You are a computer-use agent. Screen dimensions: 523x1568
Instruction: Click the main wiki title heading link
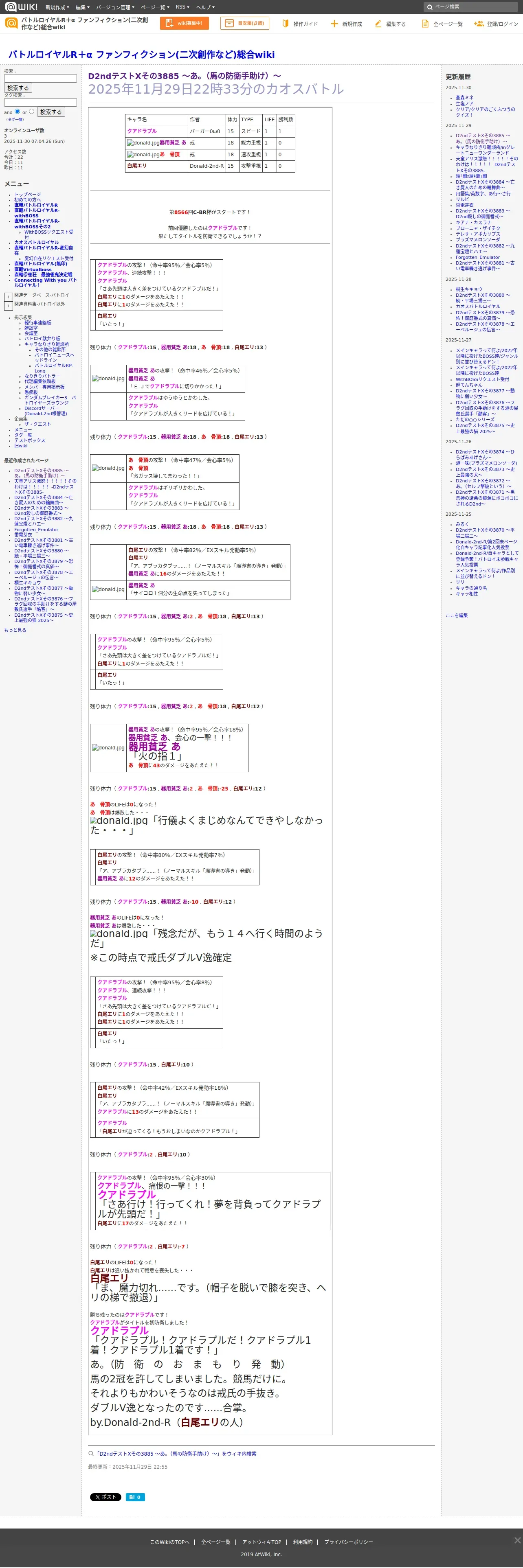[x=141, y=54]
